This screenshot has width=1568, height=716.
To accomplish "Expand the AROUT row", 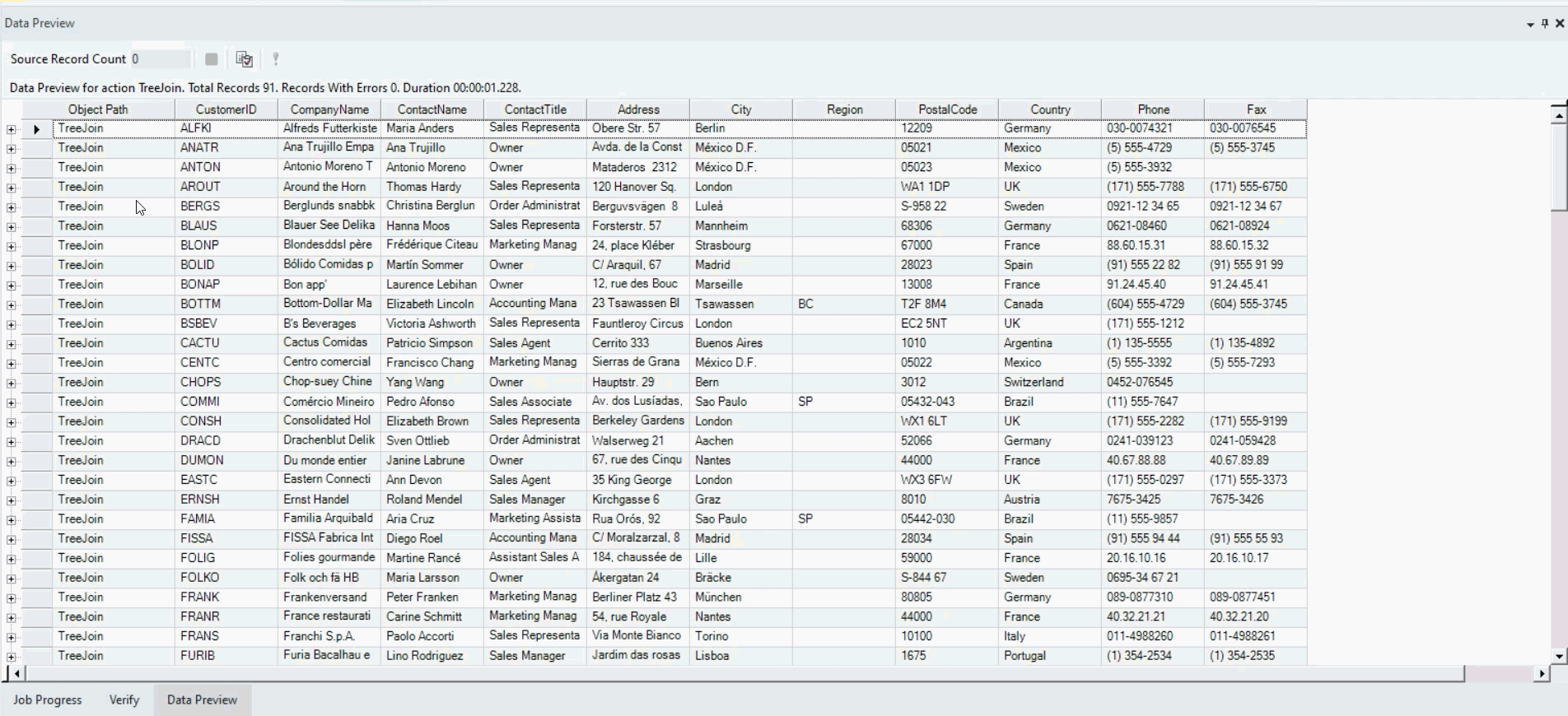I will [11, 188].
